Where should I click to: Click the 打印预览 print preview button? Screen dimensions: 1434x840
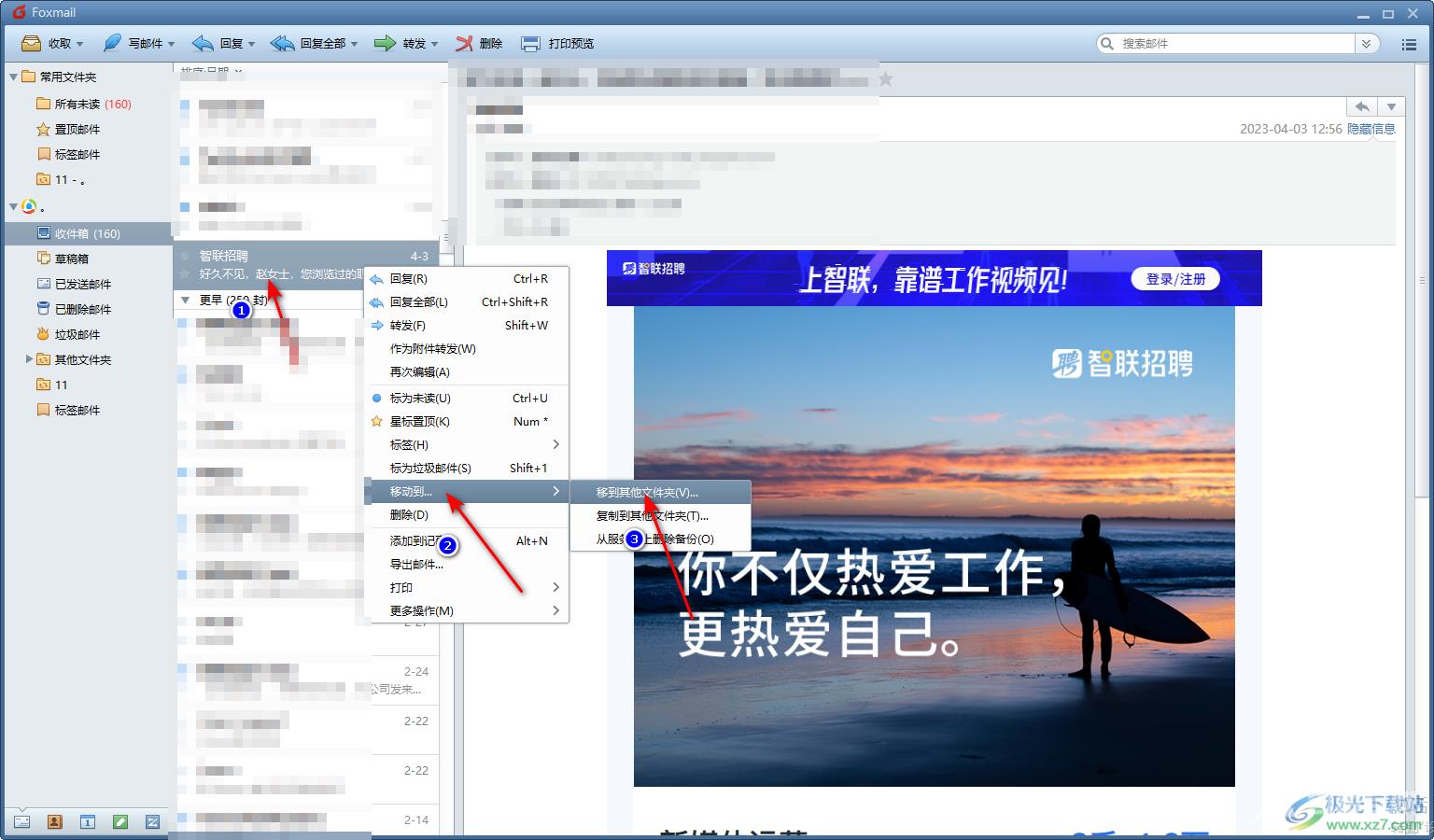[557, 43]
